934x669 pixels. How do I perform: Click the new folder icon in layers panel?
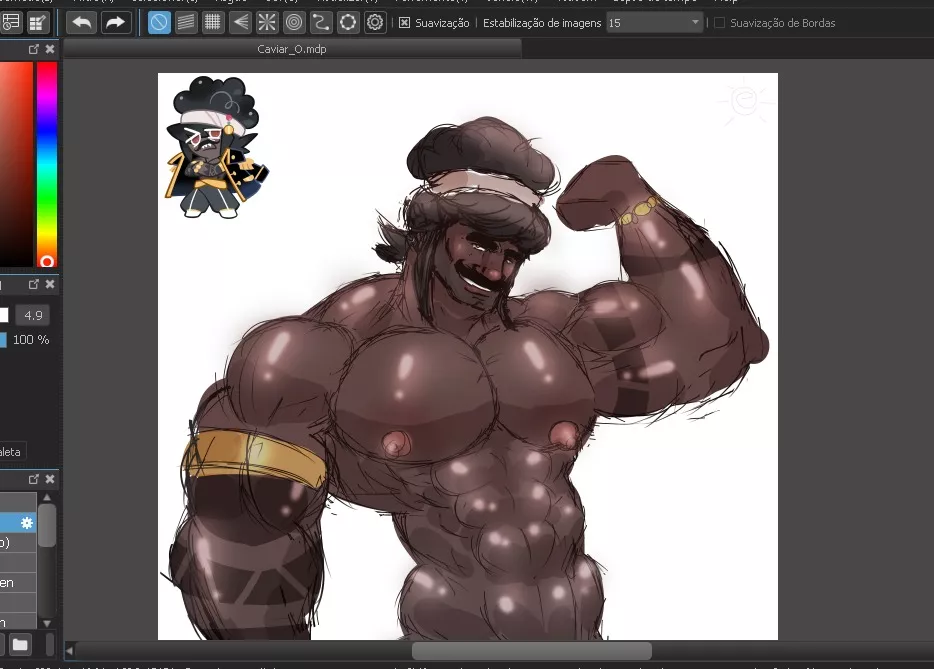click(20, 644)
